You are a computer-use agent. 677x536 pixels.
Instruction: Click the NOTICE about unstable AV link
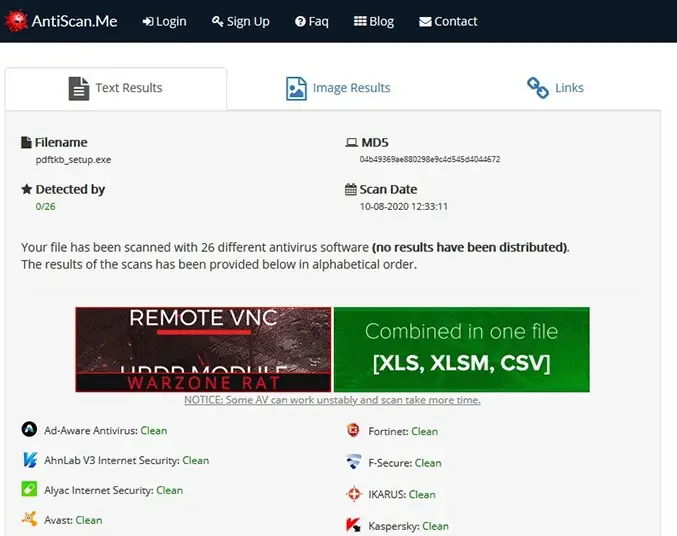coord(332,400)
